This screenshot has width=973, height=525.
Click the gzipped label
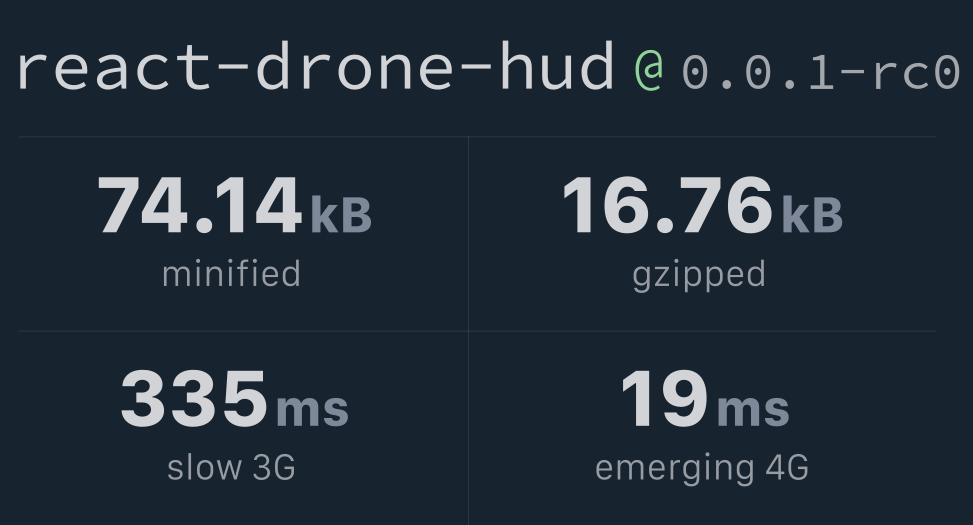[699, 276]
